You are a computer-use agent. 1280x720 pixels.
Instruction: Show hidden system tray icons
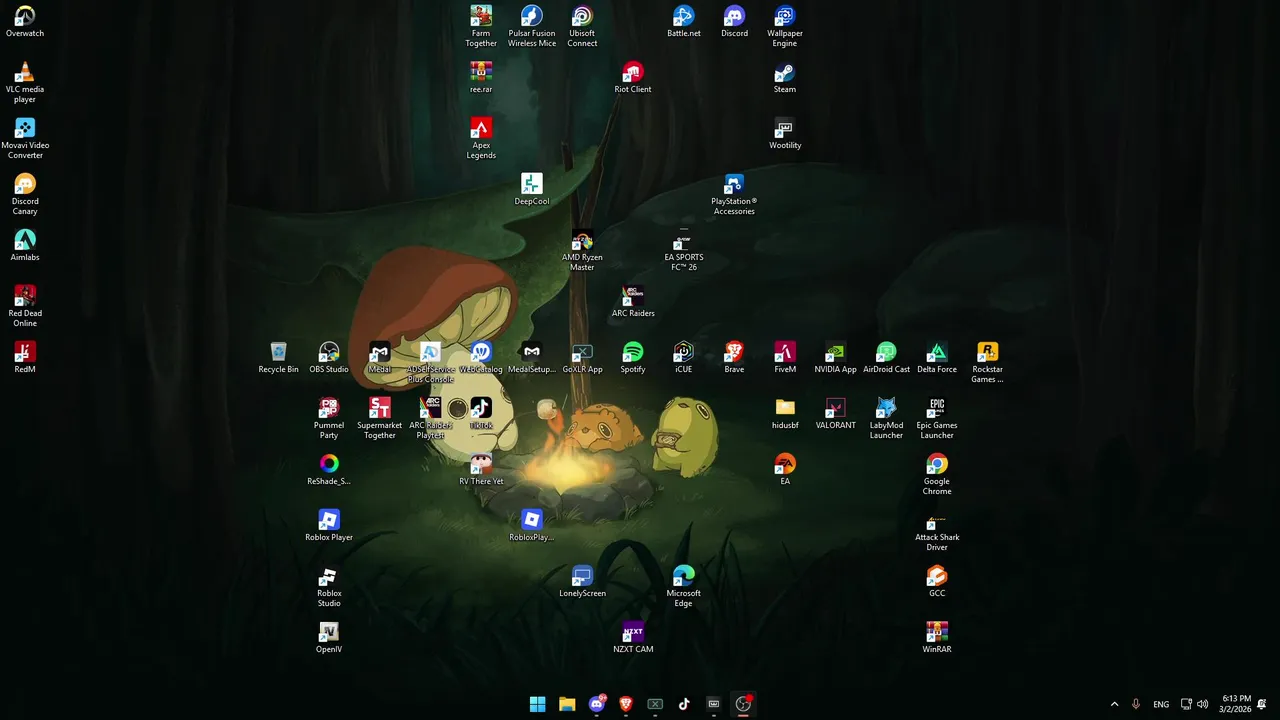(x=1114, y=704)
